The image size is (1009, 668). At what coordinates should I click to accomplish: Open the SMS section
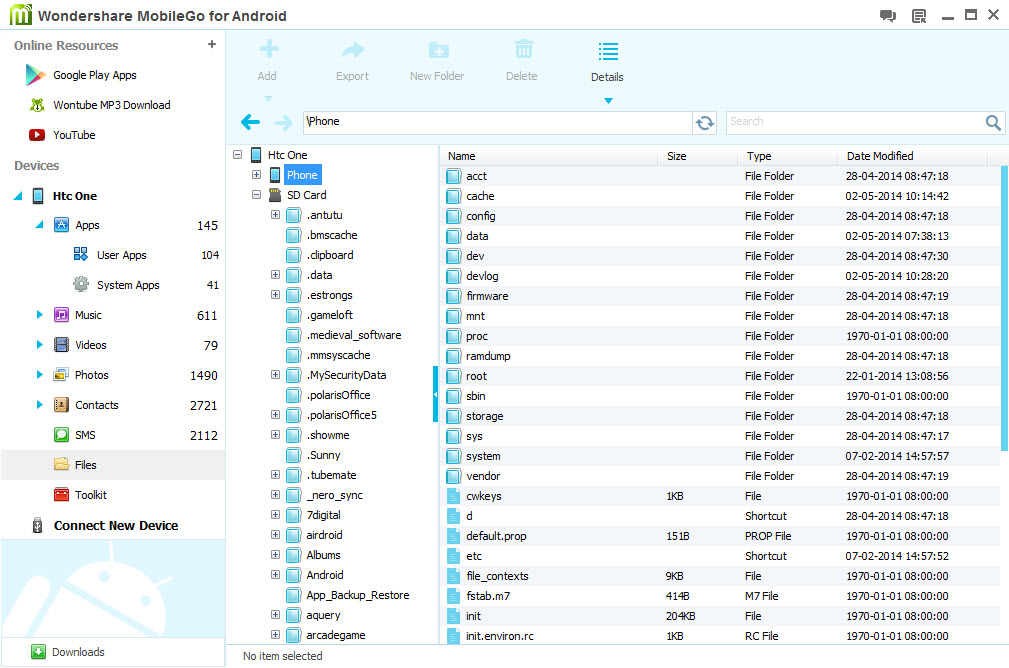85,435
